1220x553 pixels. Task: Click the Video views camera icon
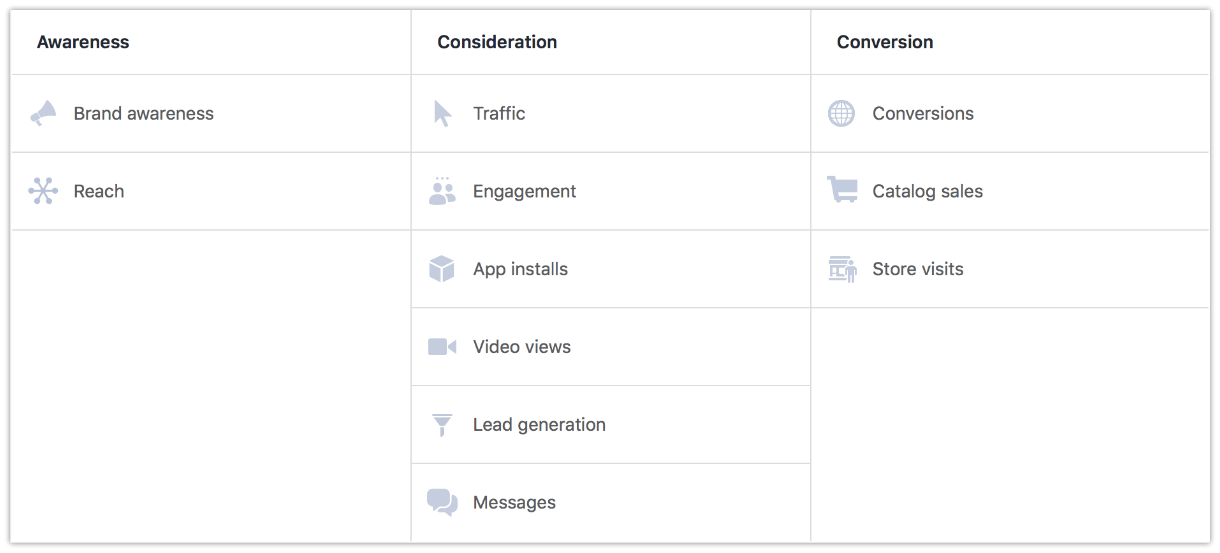[x=442, y=347]
